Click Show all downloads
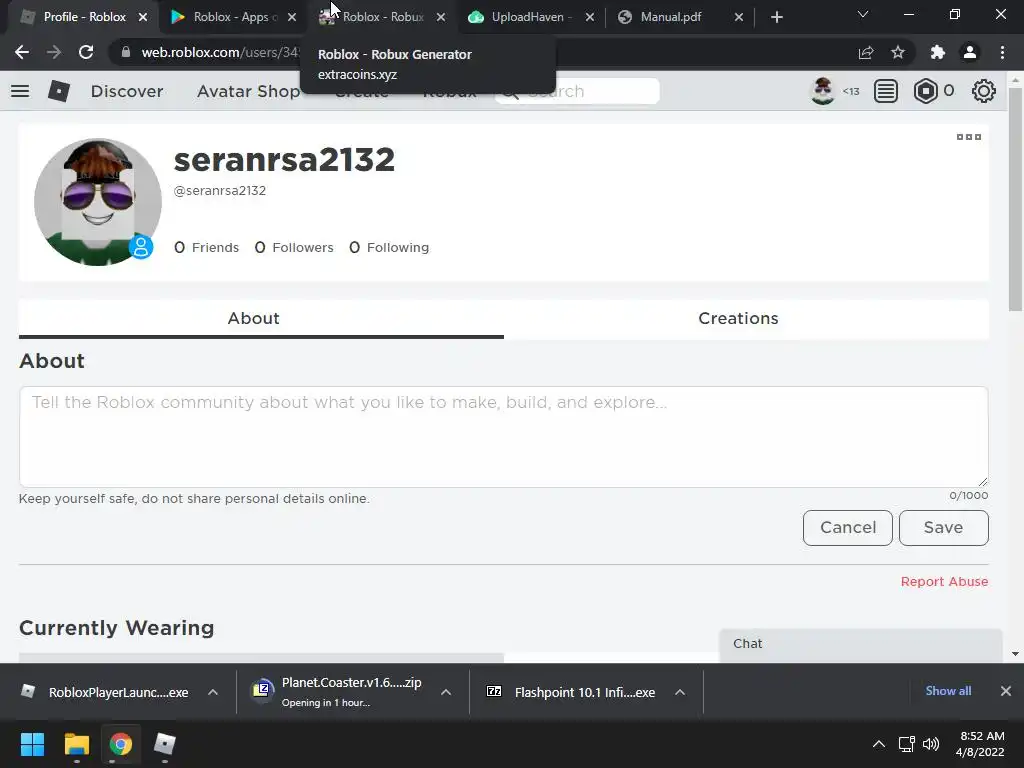 (x=948, y=691)
